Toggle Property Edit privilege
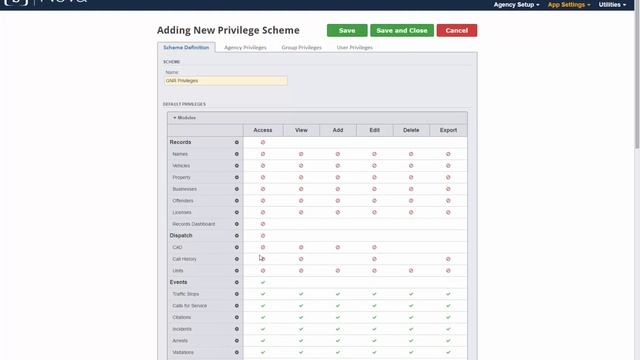Viewport: 640px width, 360px height. click(374, 178)
